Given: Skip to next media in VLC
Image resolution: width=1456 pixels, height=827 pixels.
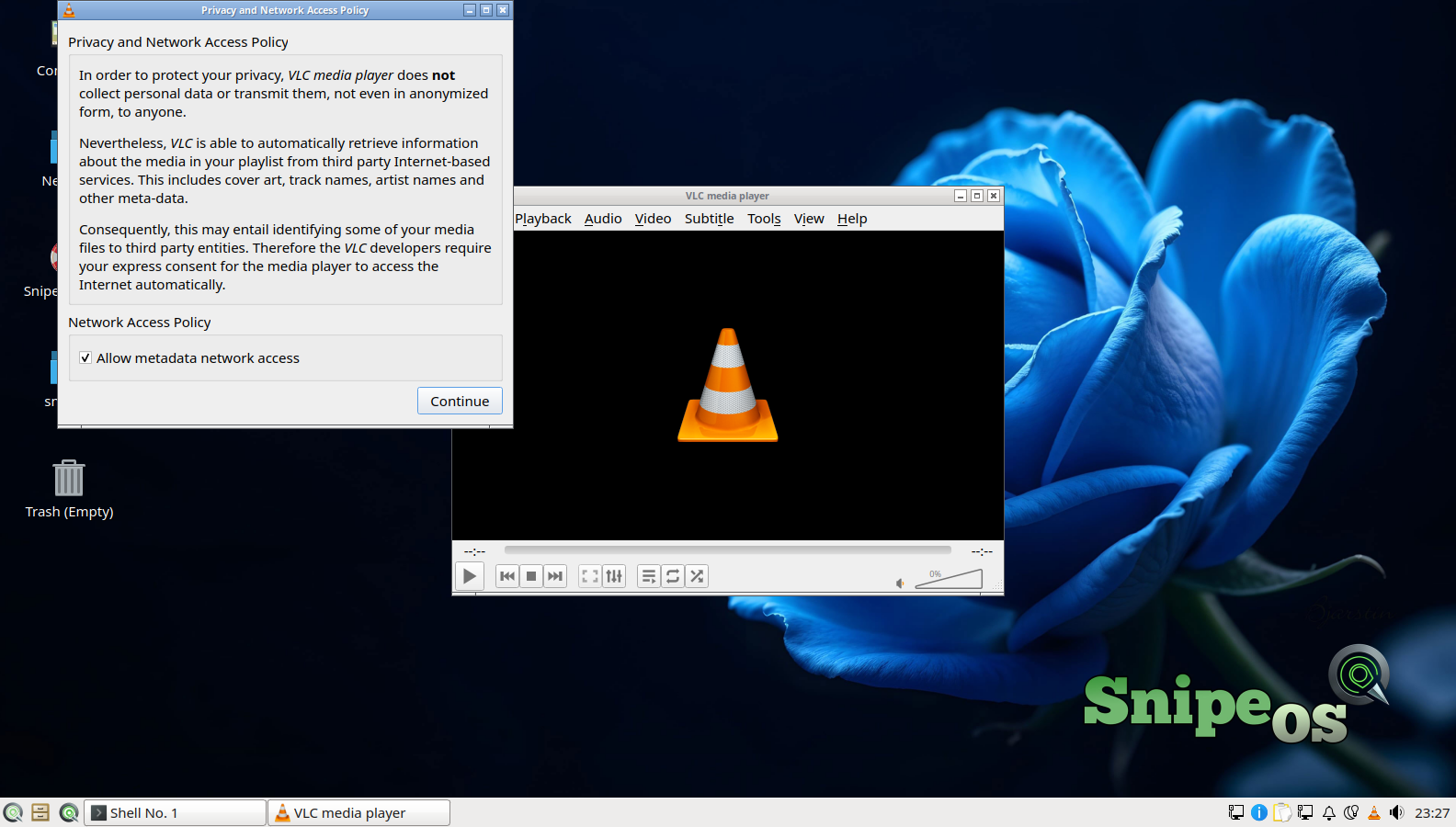Looking at the screenshot, I should [x=554, y=576].
